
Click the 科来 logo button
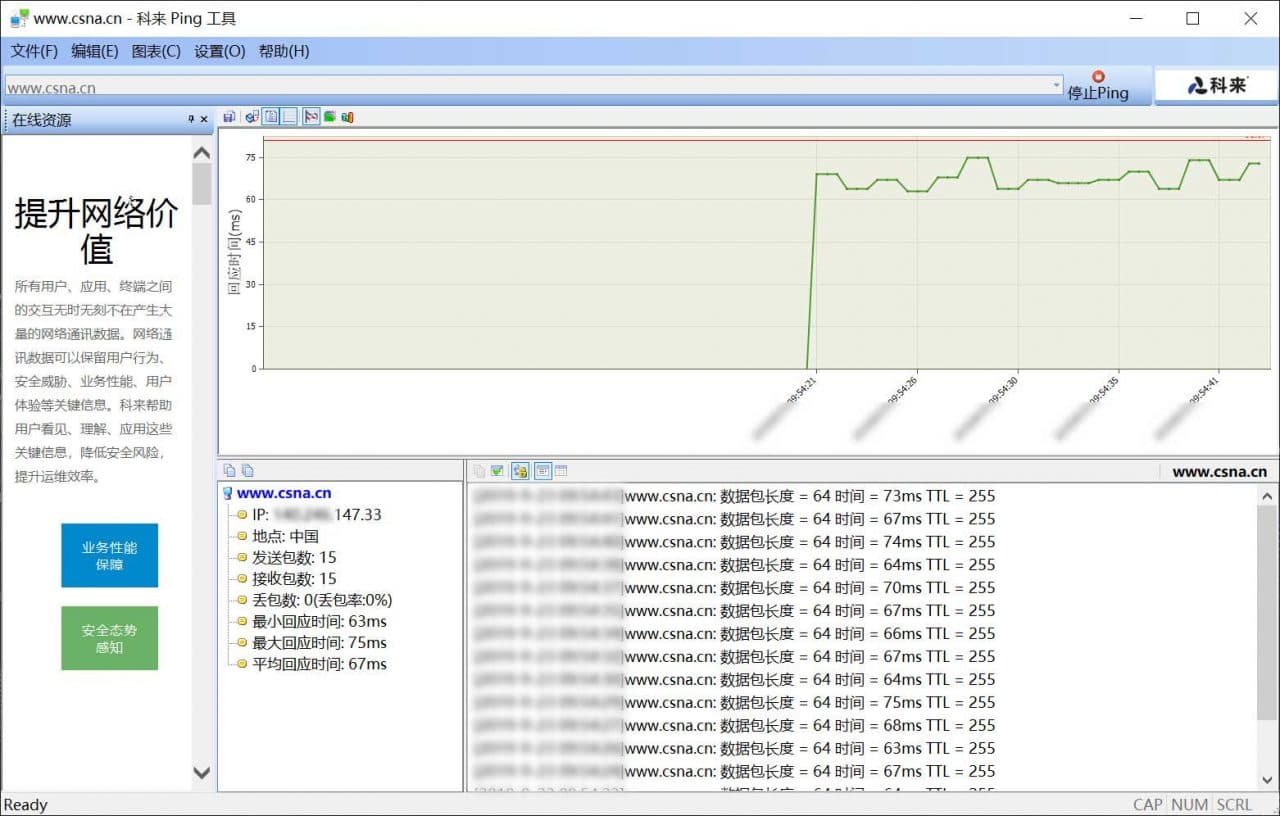[1216, 86]
